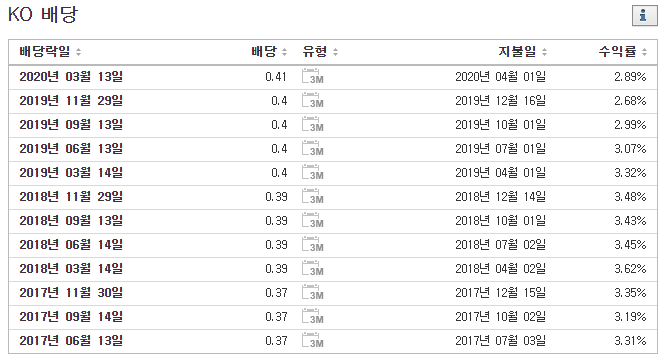
Task: Select ex-dividend date 2018년 11월 29일
Action: point(71,197)
